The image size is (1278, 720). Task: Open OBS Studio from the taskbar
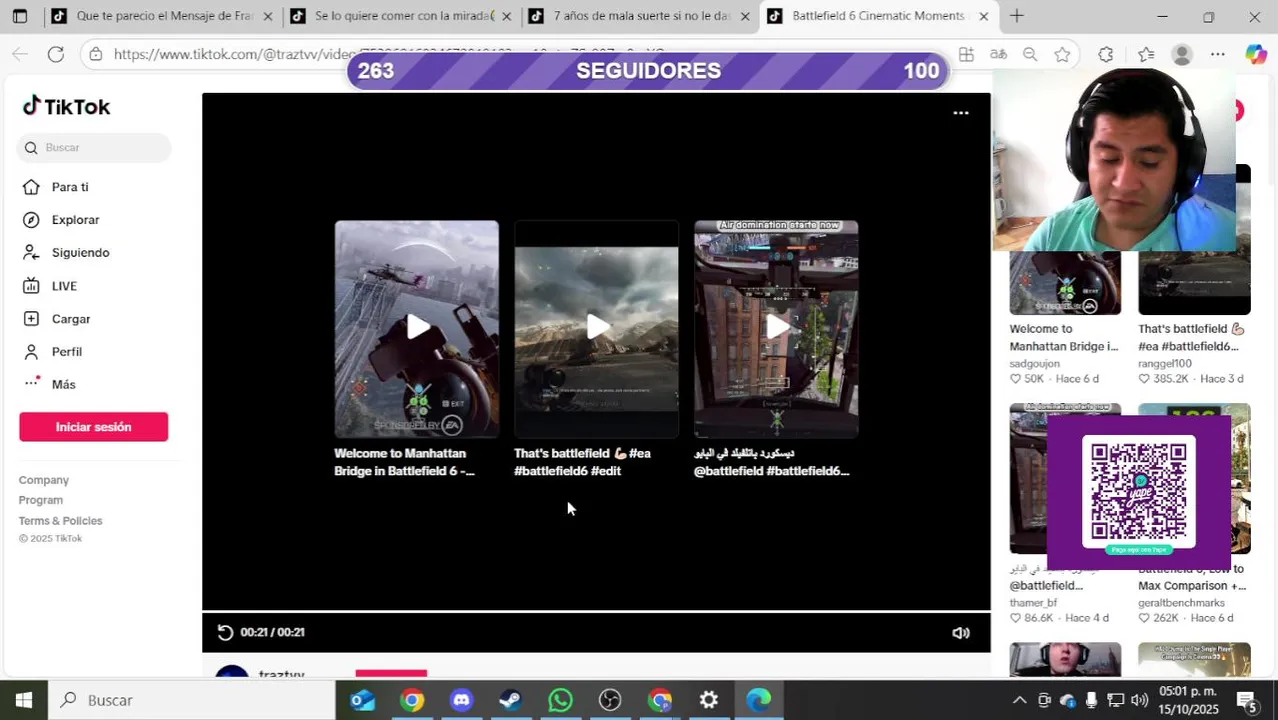tap(610, 700)
